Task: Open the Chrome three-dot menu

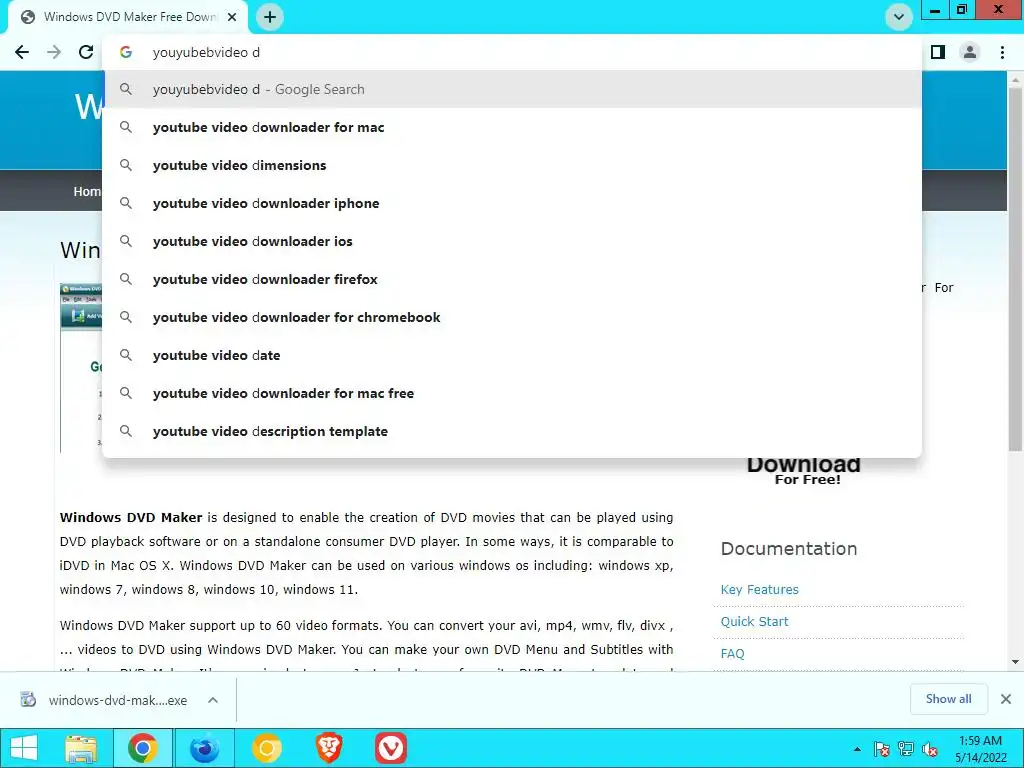Action: [1002, 52]
